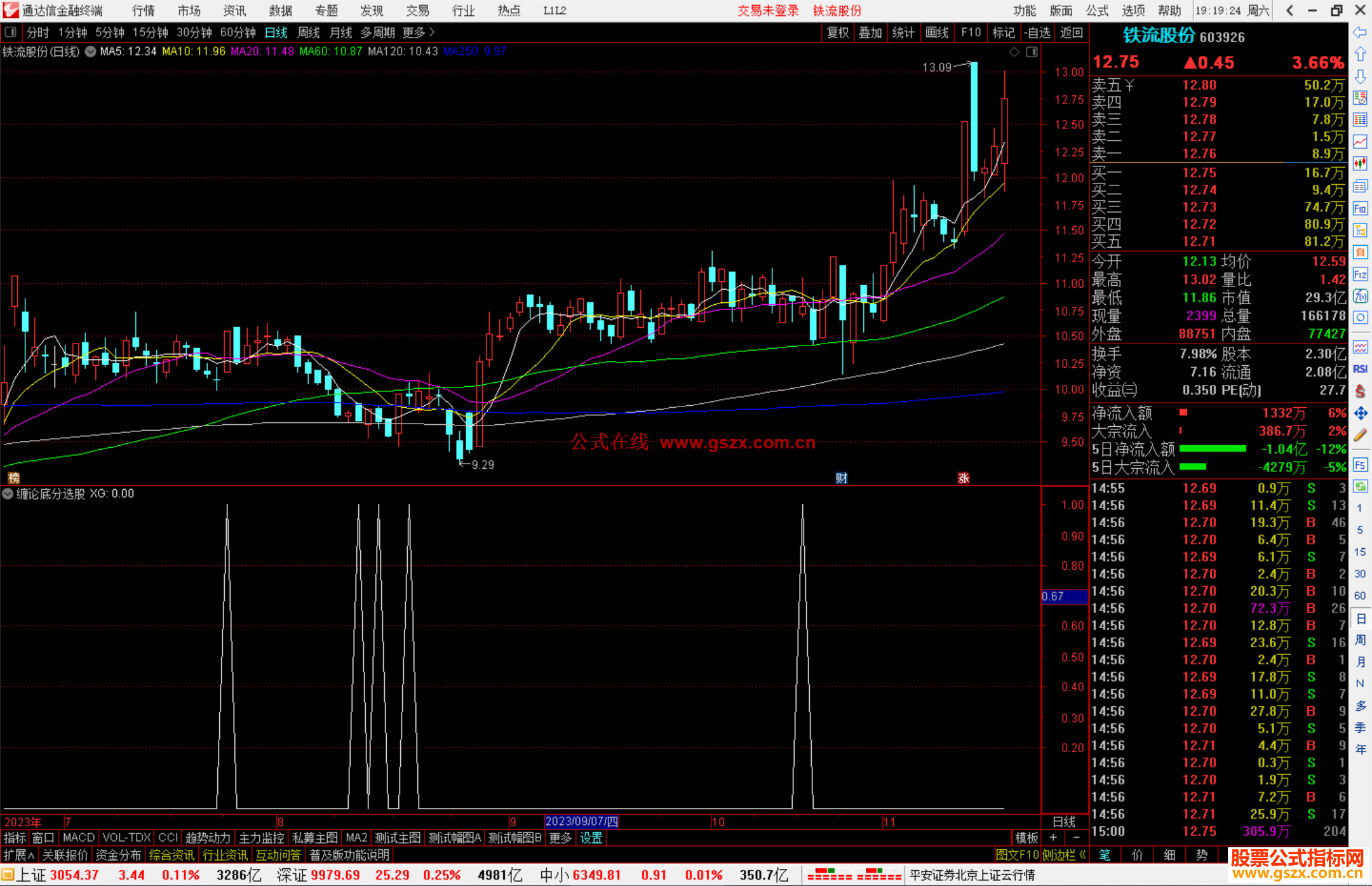Open the f(x) formula icon
Image resolution: width=1372 pixels, height=886 pixels.
pyautogui.click(x=1360, y=296)
